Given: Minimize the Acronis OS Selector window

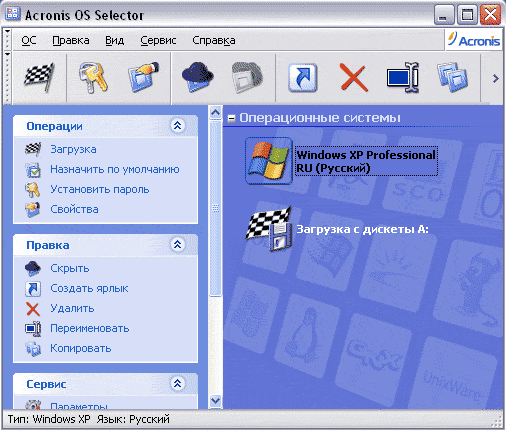Looking at the screenshot, I should (x=444, y=15).
